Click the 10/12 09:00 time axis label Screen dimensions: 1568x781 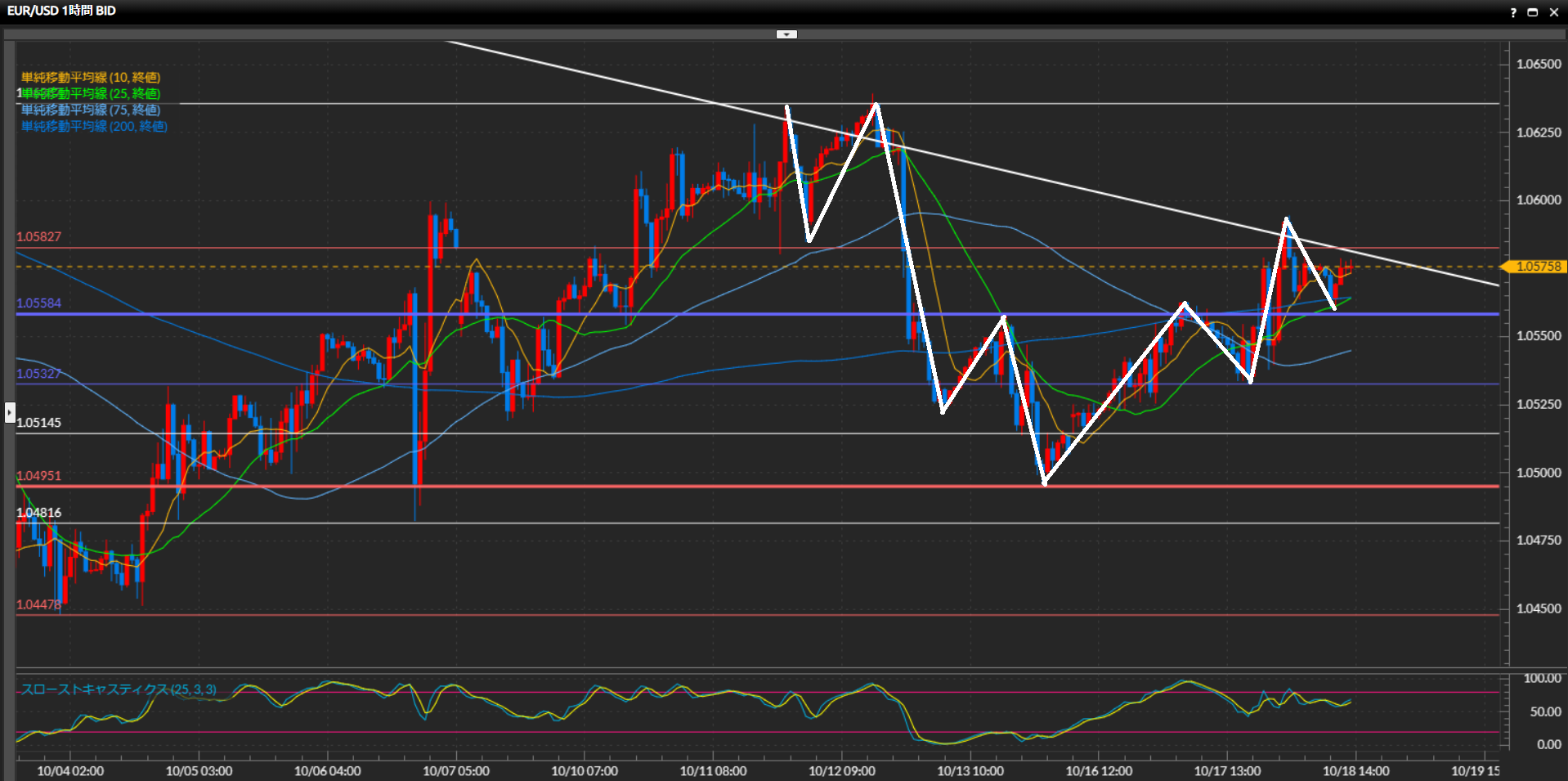[841, 770]
